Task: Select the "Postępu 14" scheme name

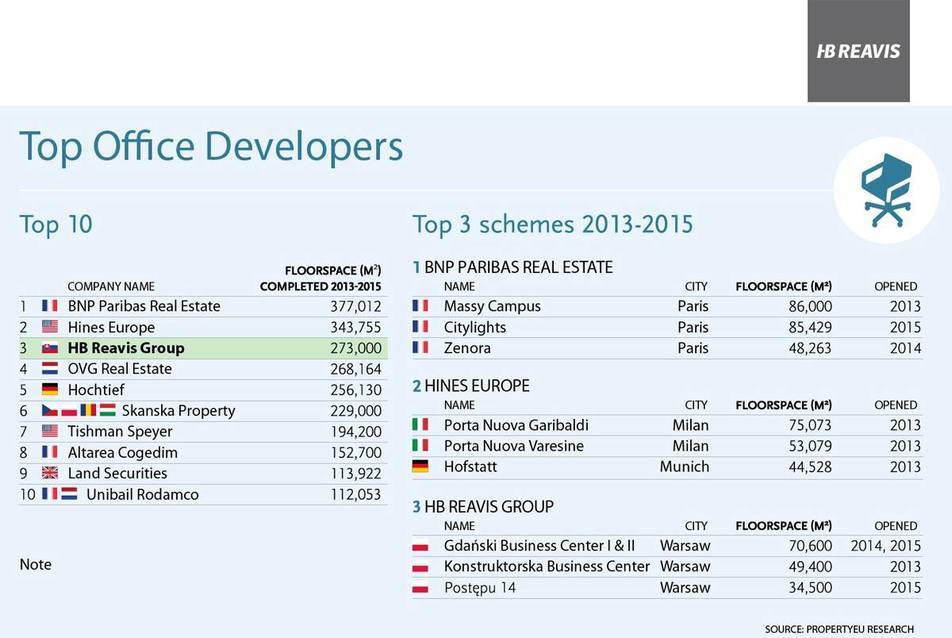Action: click(480, 588)
